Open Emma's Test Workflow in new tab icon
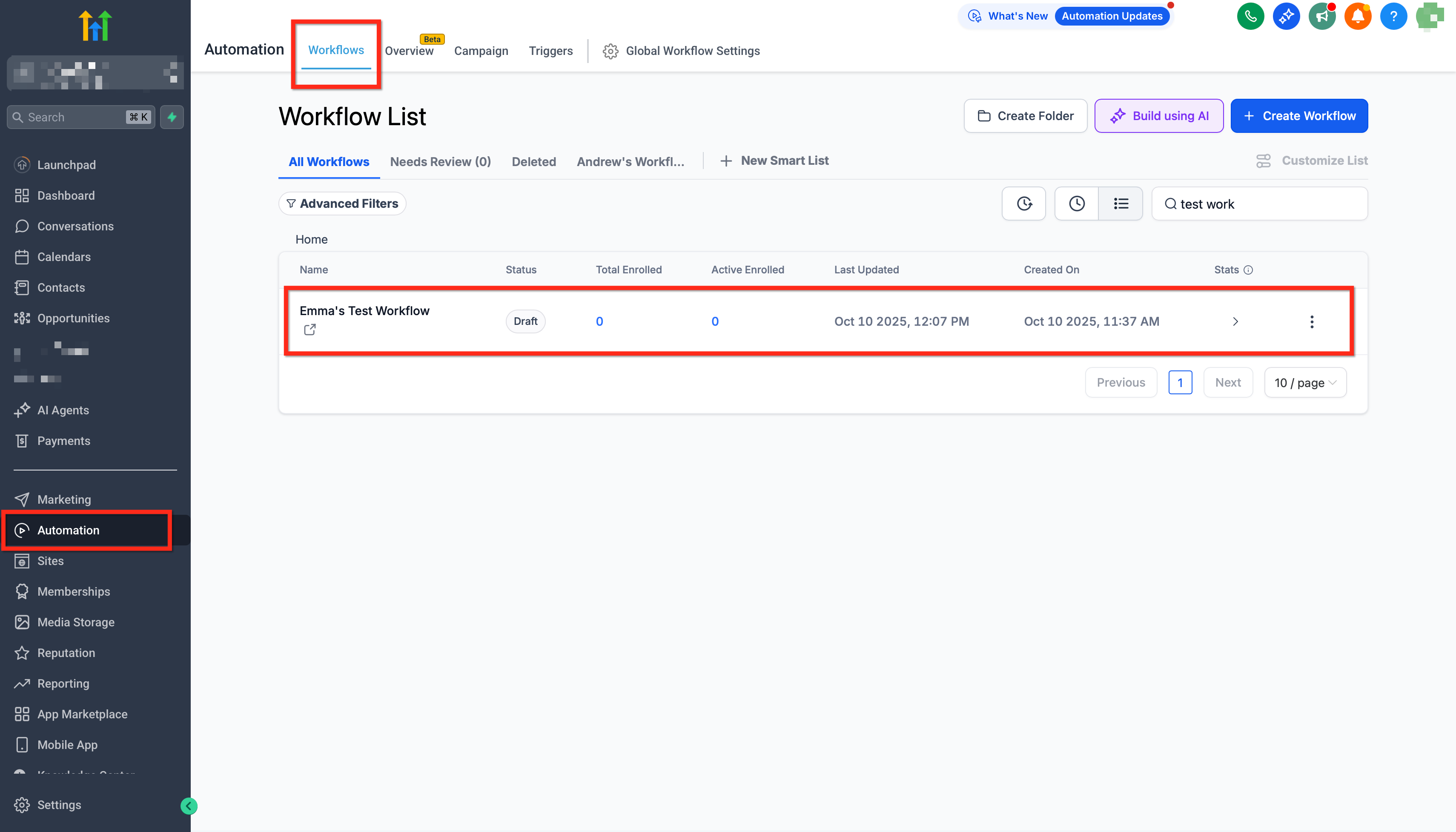This screenshot has height=832, width=1456. (x=310, y=330)
